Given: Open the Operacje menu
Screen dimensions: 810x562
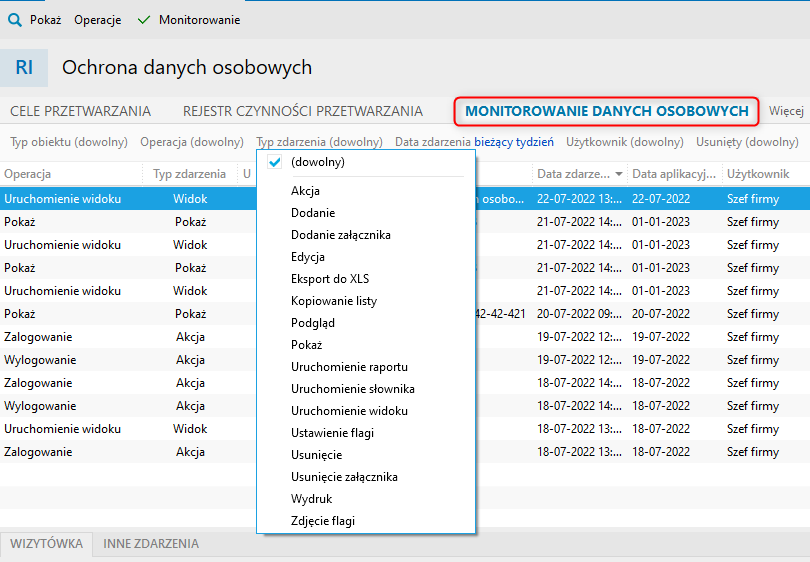Looking at the screenshot, I should point(98,20).
